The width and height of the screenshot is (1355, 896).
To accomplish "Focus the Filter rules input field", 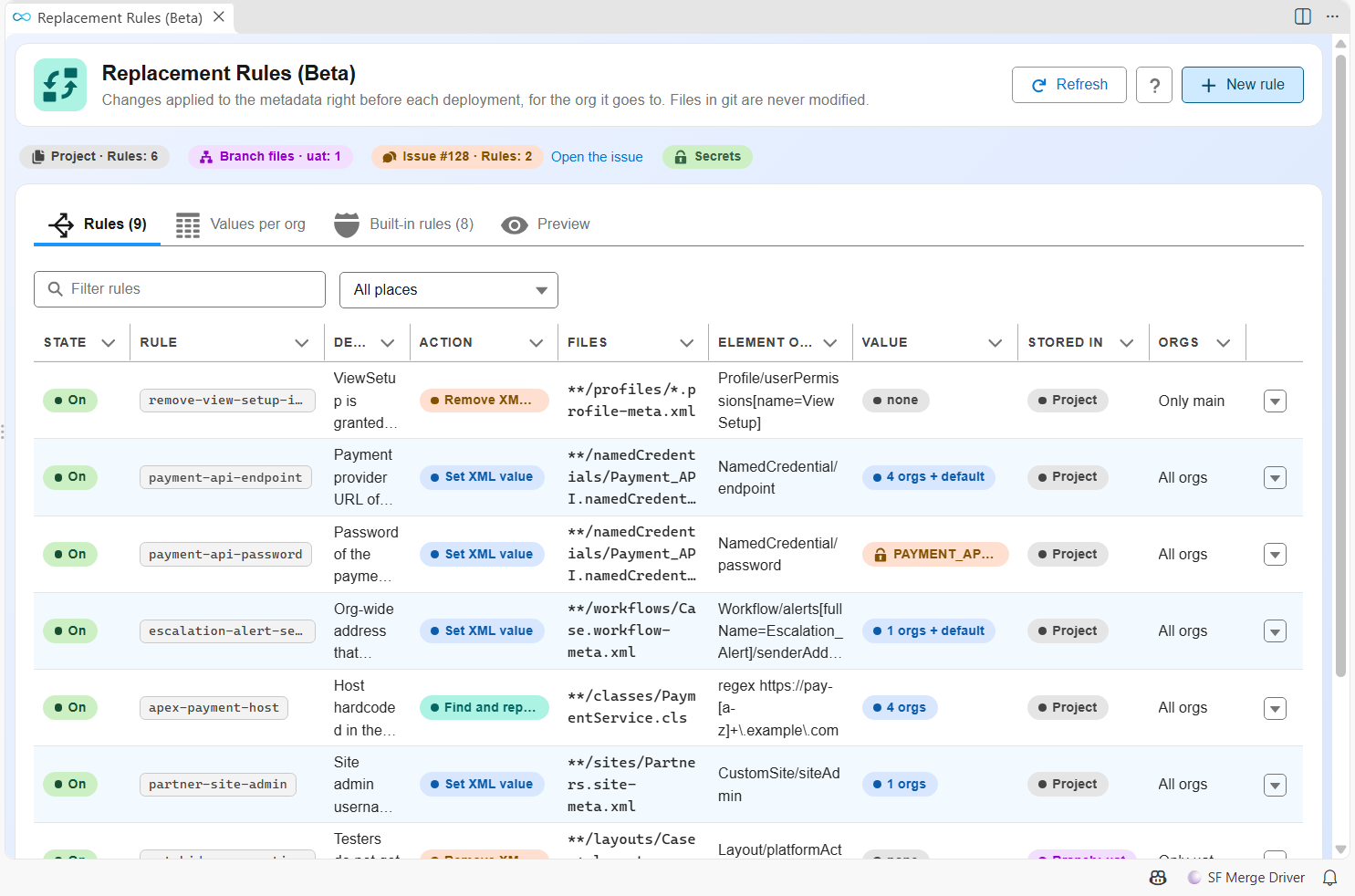I will click(x=180, y=289).
